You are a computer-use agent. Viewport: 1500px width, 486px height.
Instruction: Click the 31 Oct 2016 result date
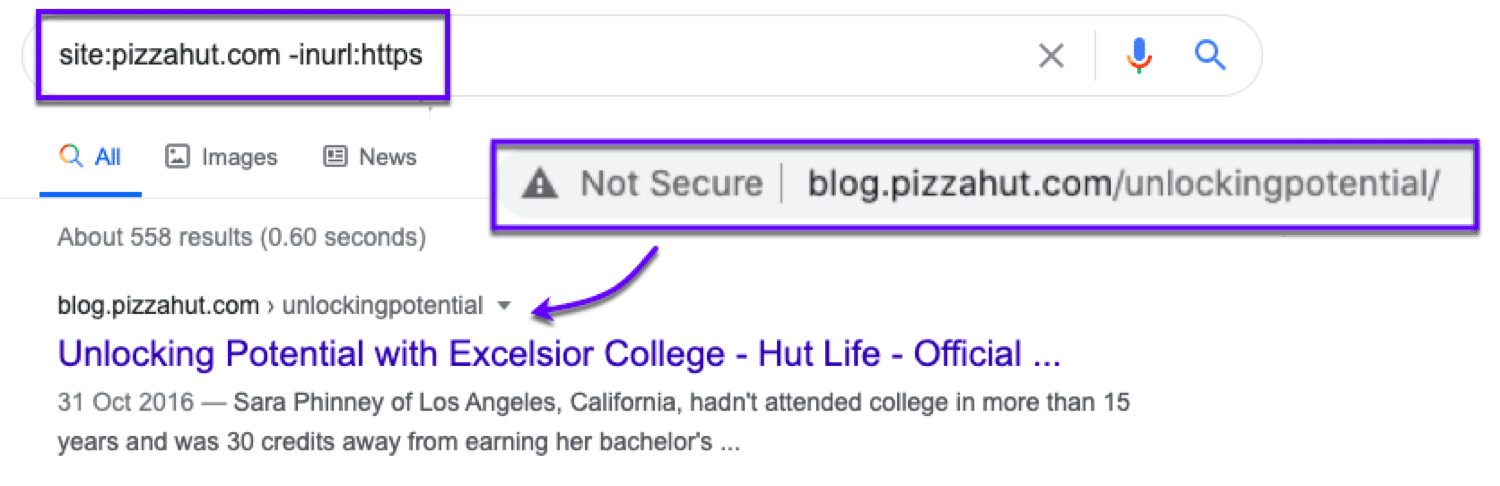(124, 404)
